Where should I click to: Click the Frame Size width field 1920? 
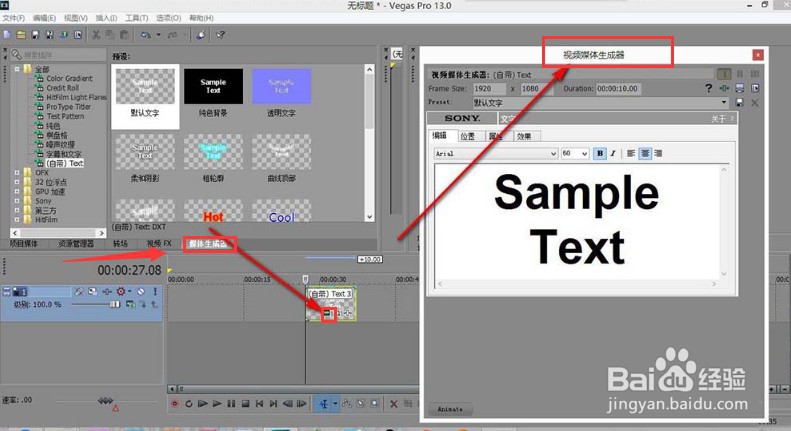pyautogui.click(x=489, y=88)
